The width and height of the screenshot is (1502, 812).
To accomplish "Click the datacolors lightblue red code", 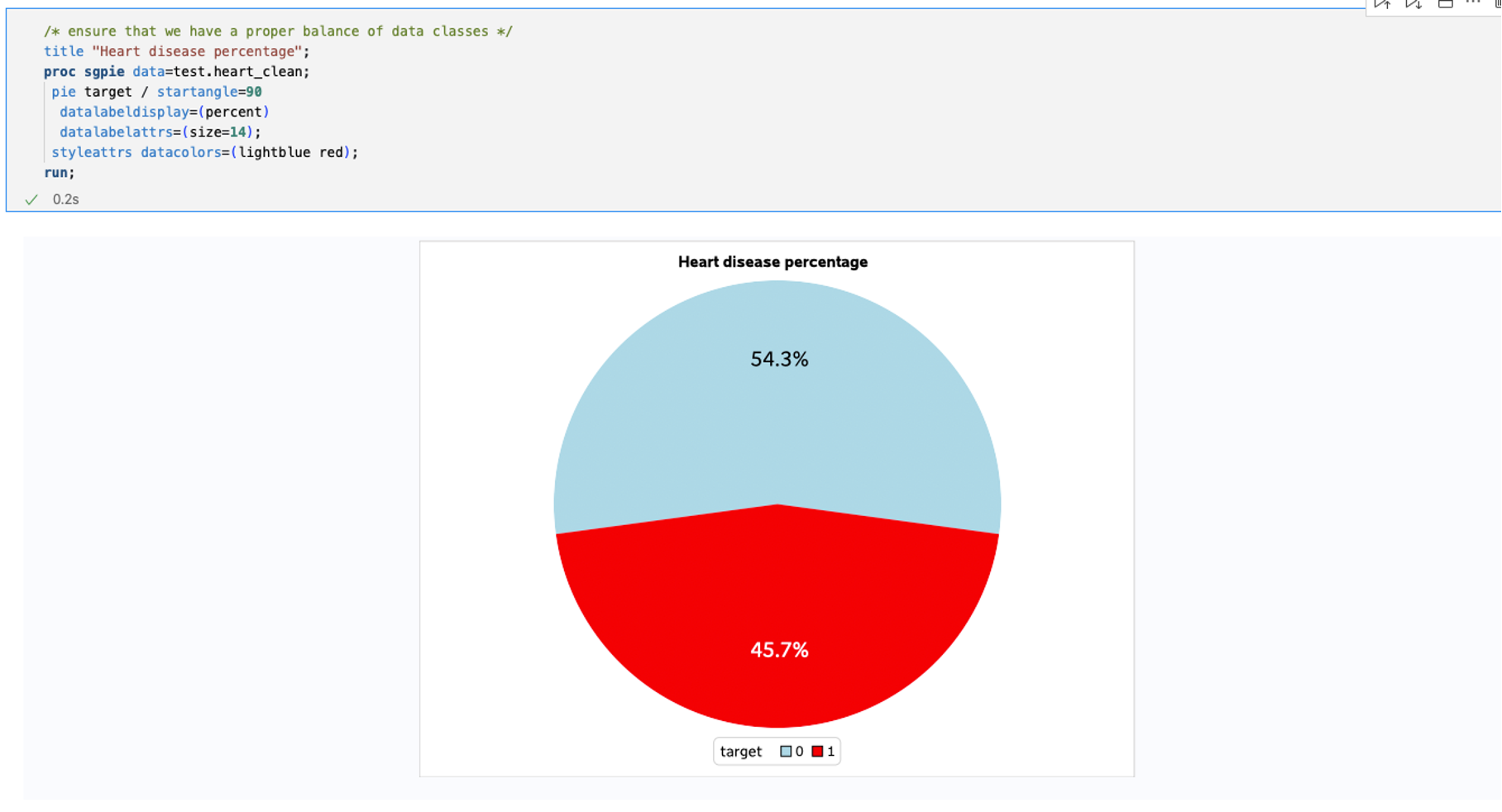I will point(248,152).
